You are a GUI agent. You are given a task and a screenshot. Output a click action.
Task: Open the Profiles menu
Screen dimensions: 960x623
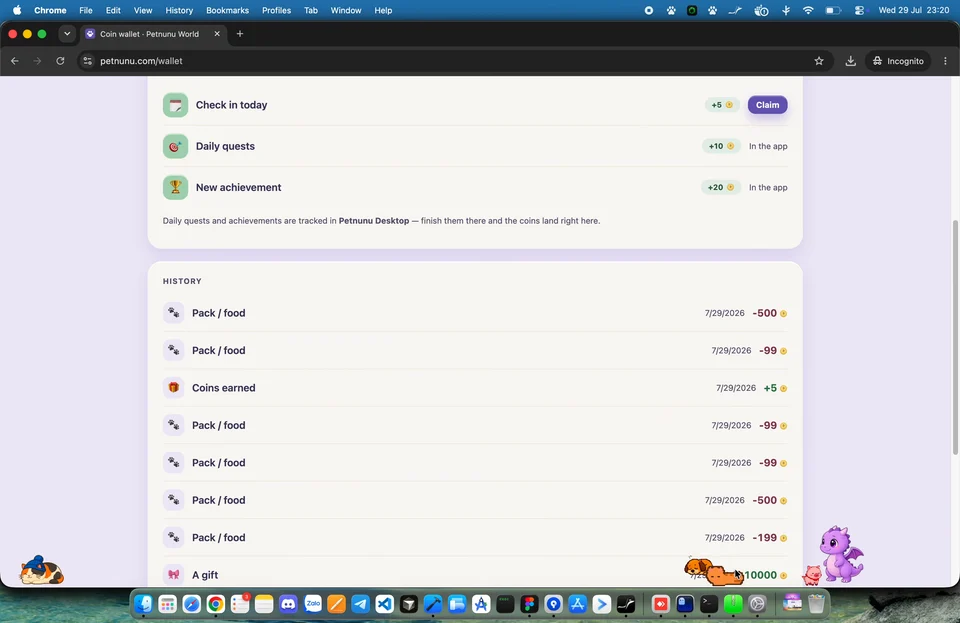(276, 10)
